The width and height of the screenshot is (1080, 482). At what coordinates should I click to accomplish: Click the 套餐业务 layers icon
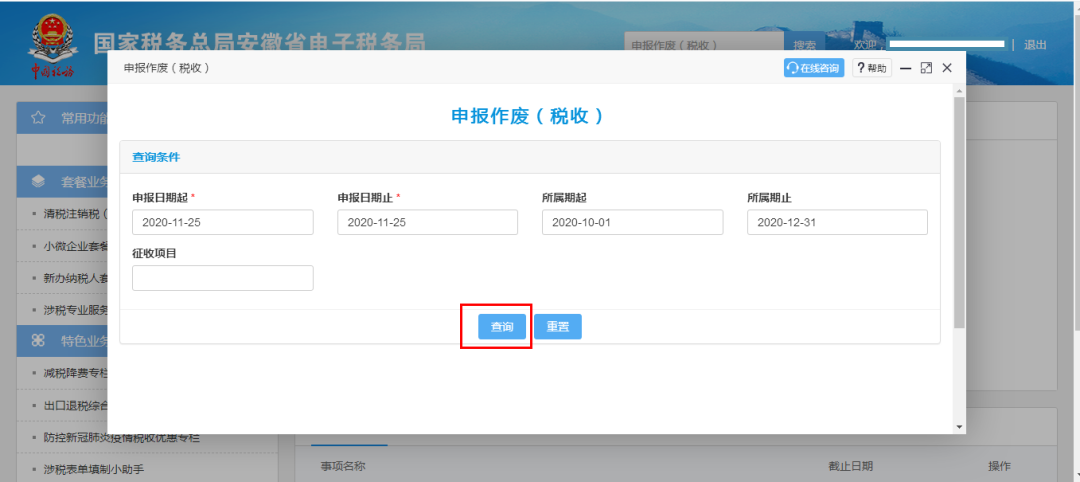click(x=38, y=181)
